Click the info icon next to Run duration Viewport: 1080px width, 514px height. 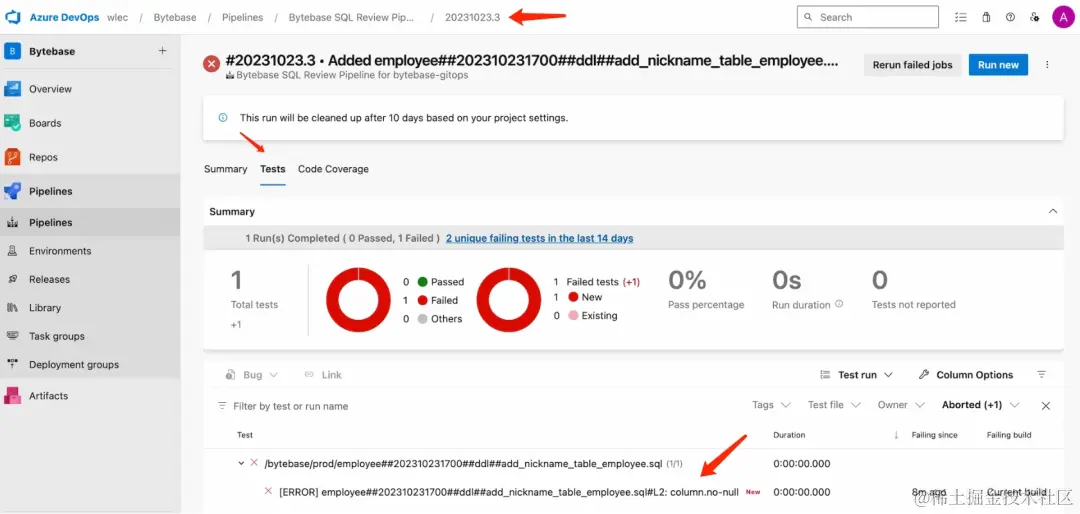(x=839, y=304)
